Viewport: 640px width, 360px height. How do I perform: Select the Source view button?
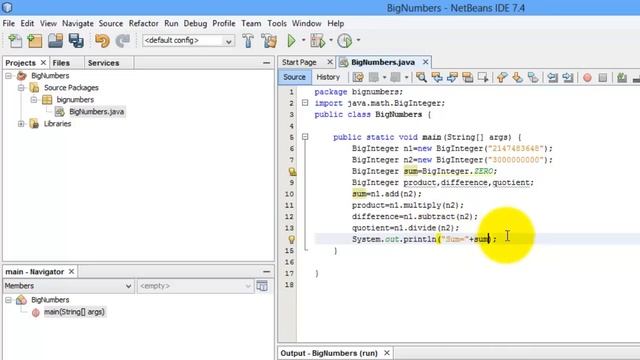294,77
